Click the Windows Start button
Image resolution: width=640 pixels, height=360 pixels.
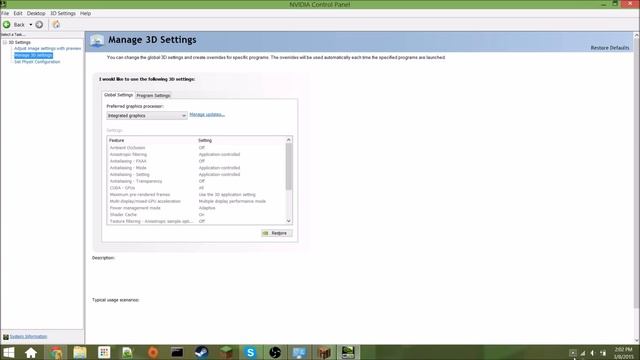pos(8,353)
